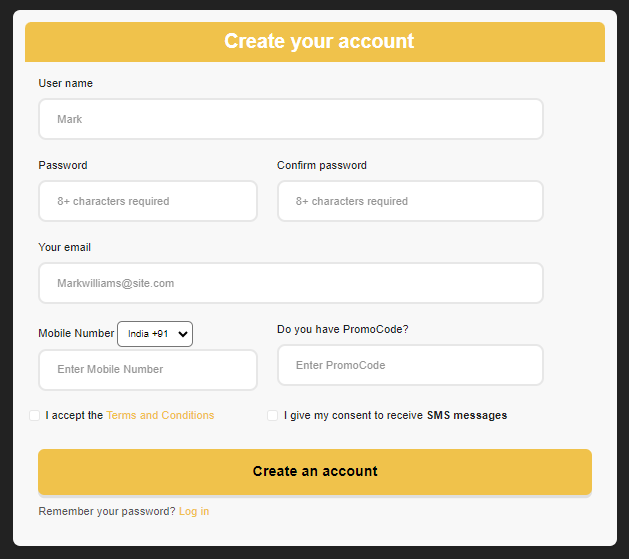Click the "Confirm password" label text
This screenshot has height=559, width=629.
[x=322, y=165]
